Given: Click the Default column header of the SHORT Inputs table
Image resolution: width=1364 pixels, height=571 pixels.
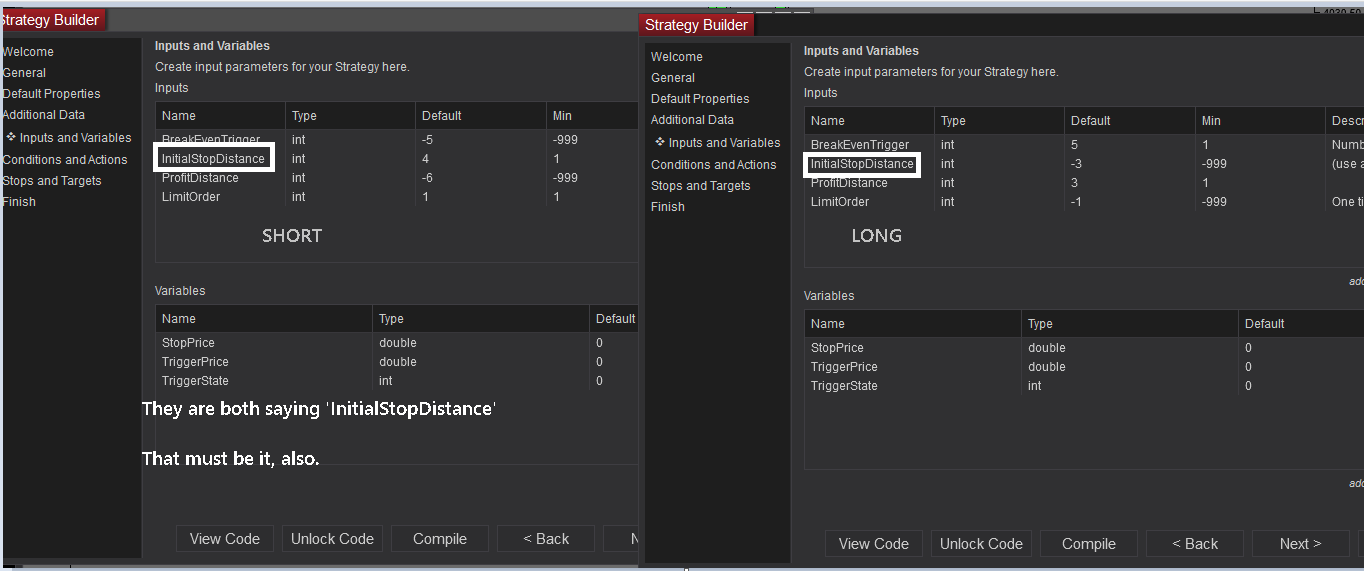Looking at the screenshot, I should tap(441, 115).
